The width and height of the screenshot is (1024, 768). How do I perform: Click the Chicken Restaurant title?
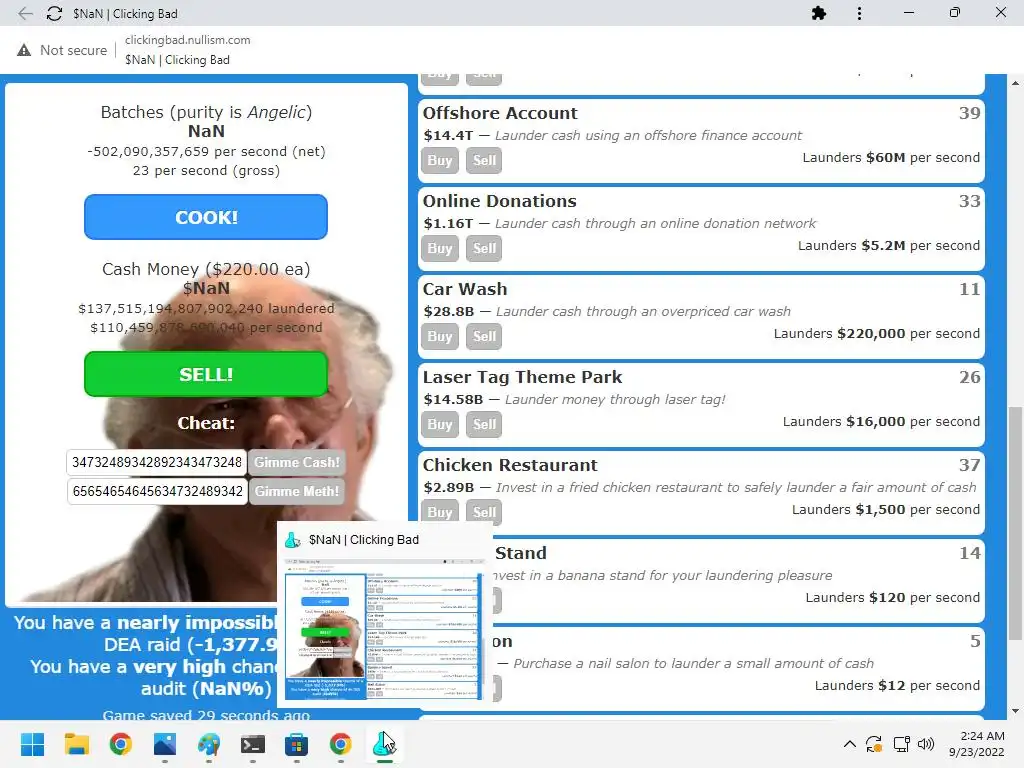pos(510,465)
